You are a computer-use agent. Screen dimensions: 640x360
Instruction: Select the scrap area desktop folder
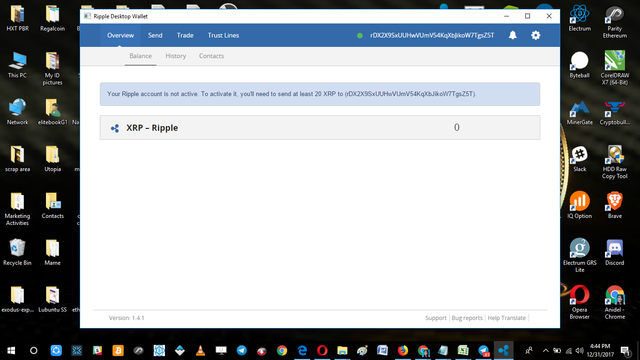[18, 159]
